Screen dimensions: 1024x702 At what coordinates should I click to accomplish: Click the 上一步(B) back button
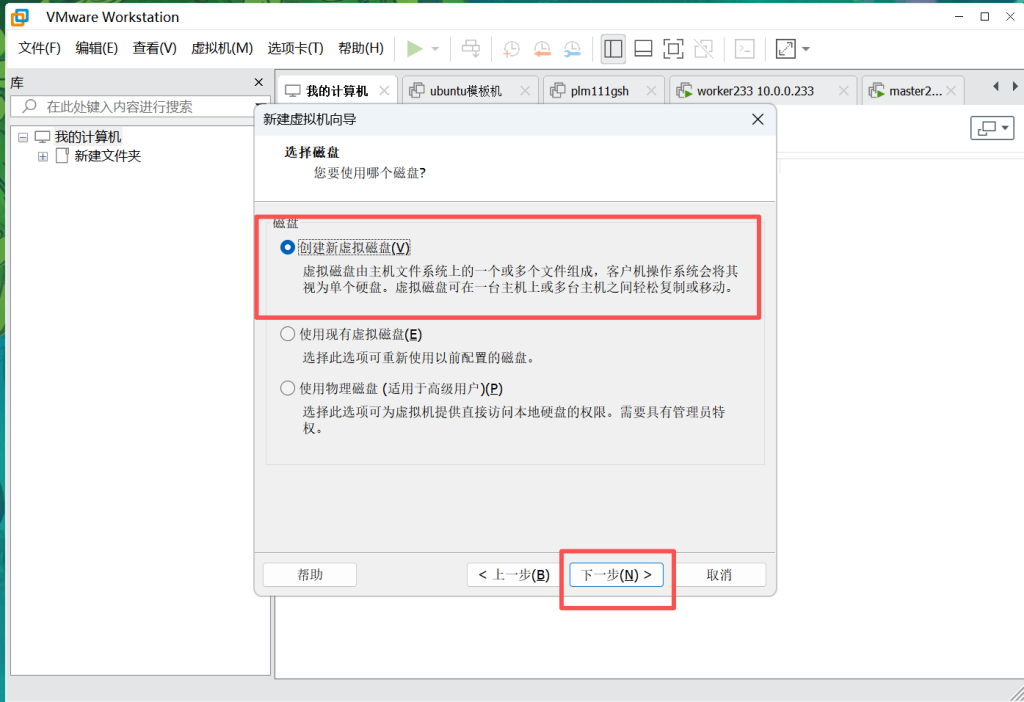pos(513,575)
